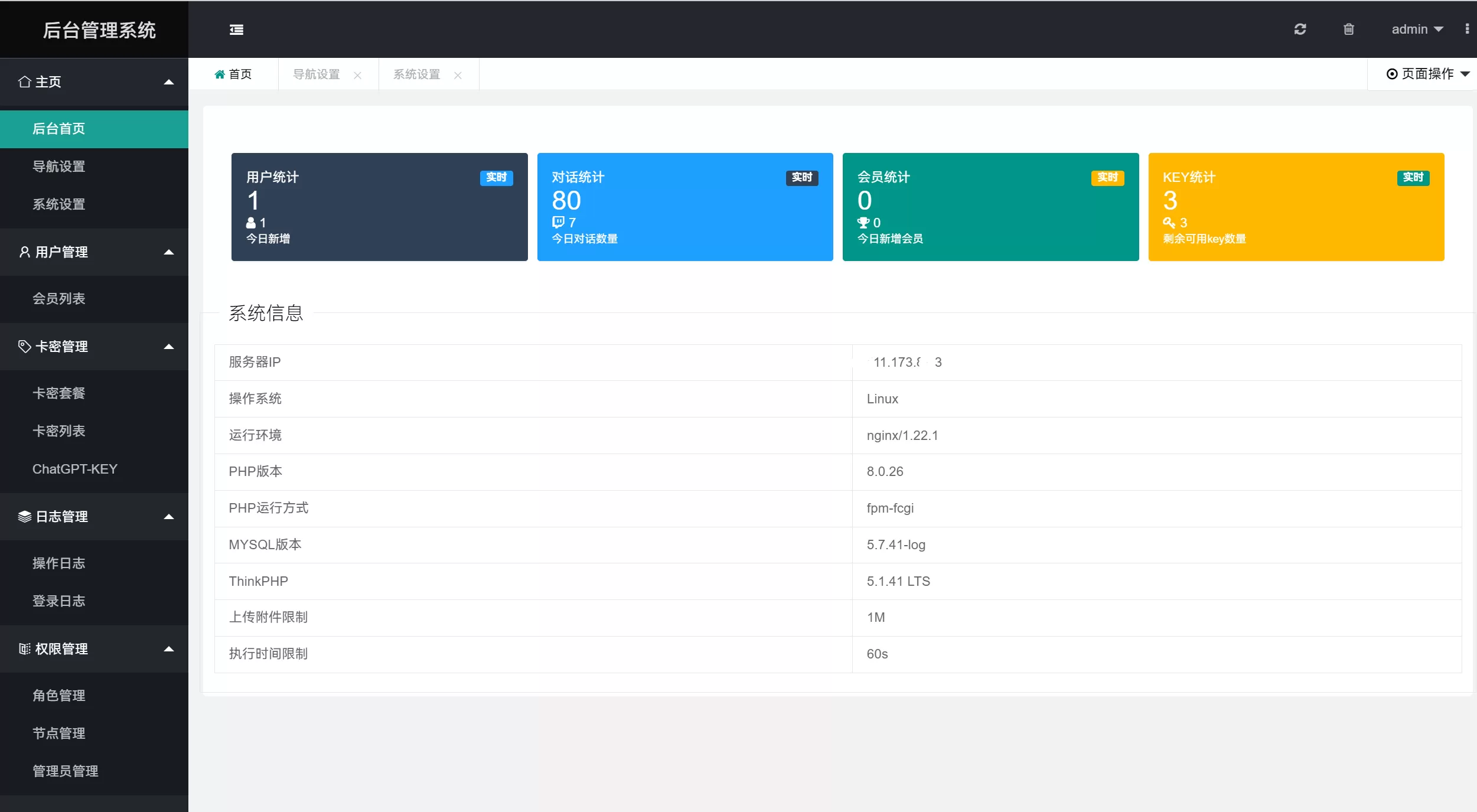The width and height of the screenshot is (1477, 812).
Task: Click the sidebar collapse hamburger icon
Action: pos(236,30)
